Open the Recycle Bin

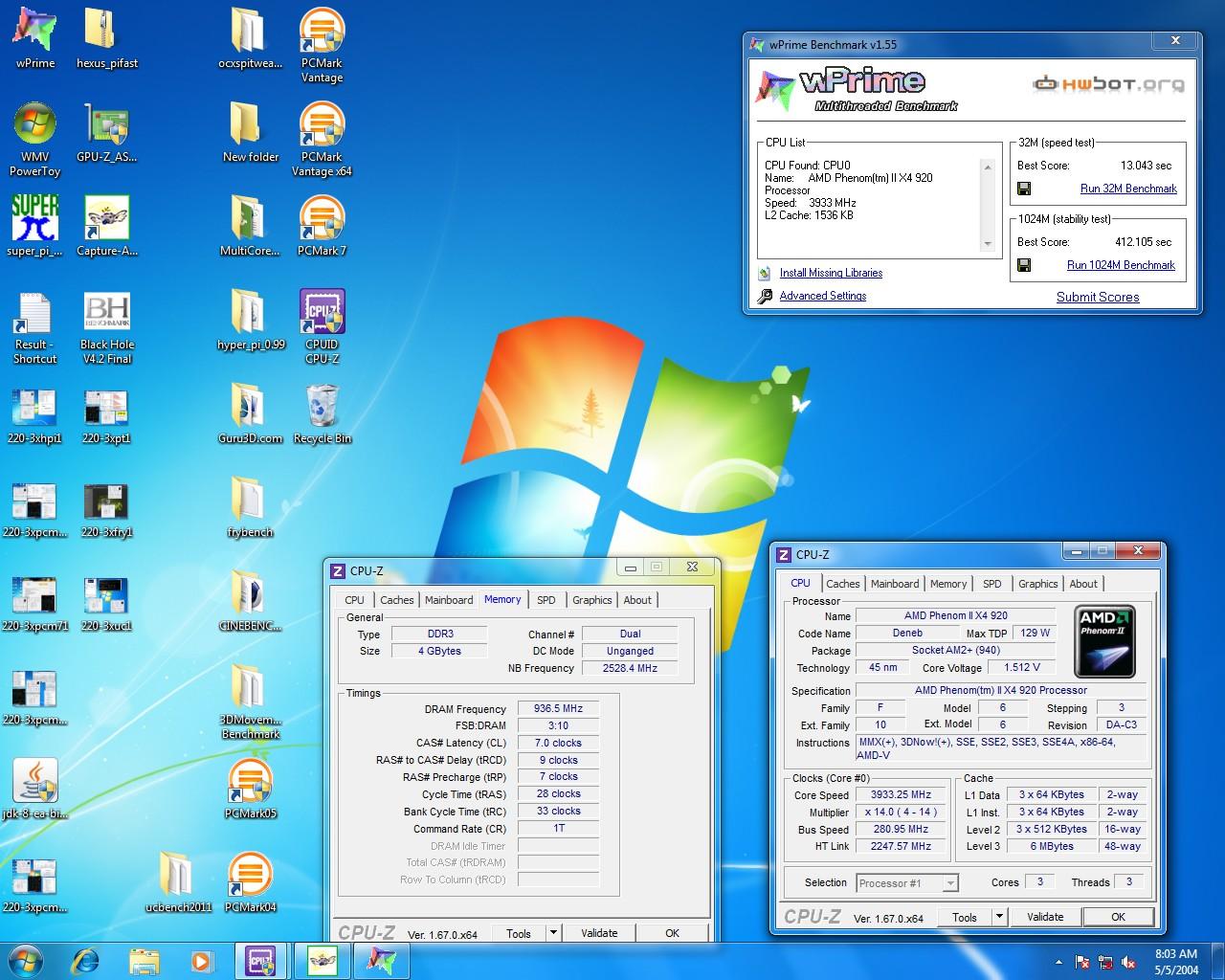[322, 413]
